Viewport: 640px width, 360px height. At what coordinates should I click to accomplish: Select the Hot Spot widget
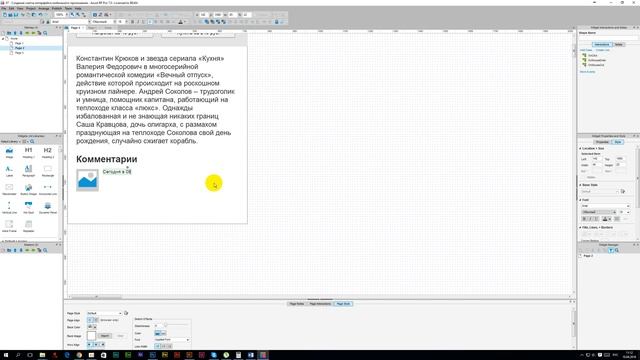[x=28, y=208]
